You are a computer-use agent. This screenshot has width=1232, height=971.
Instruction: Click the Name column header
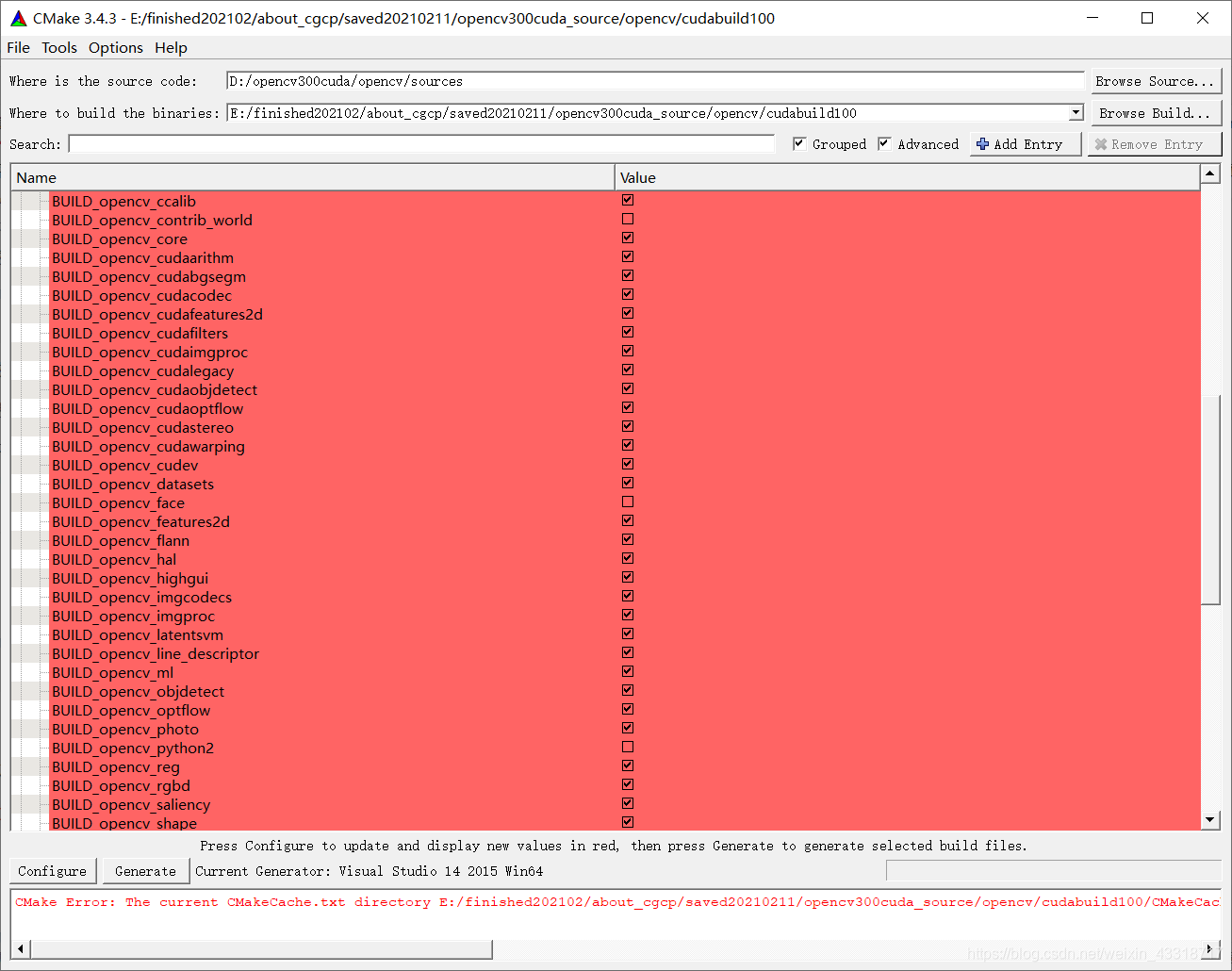tap(312, 177)
